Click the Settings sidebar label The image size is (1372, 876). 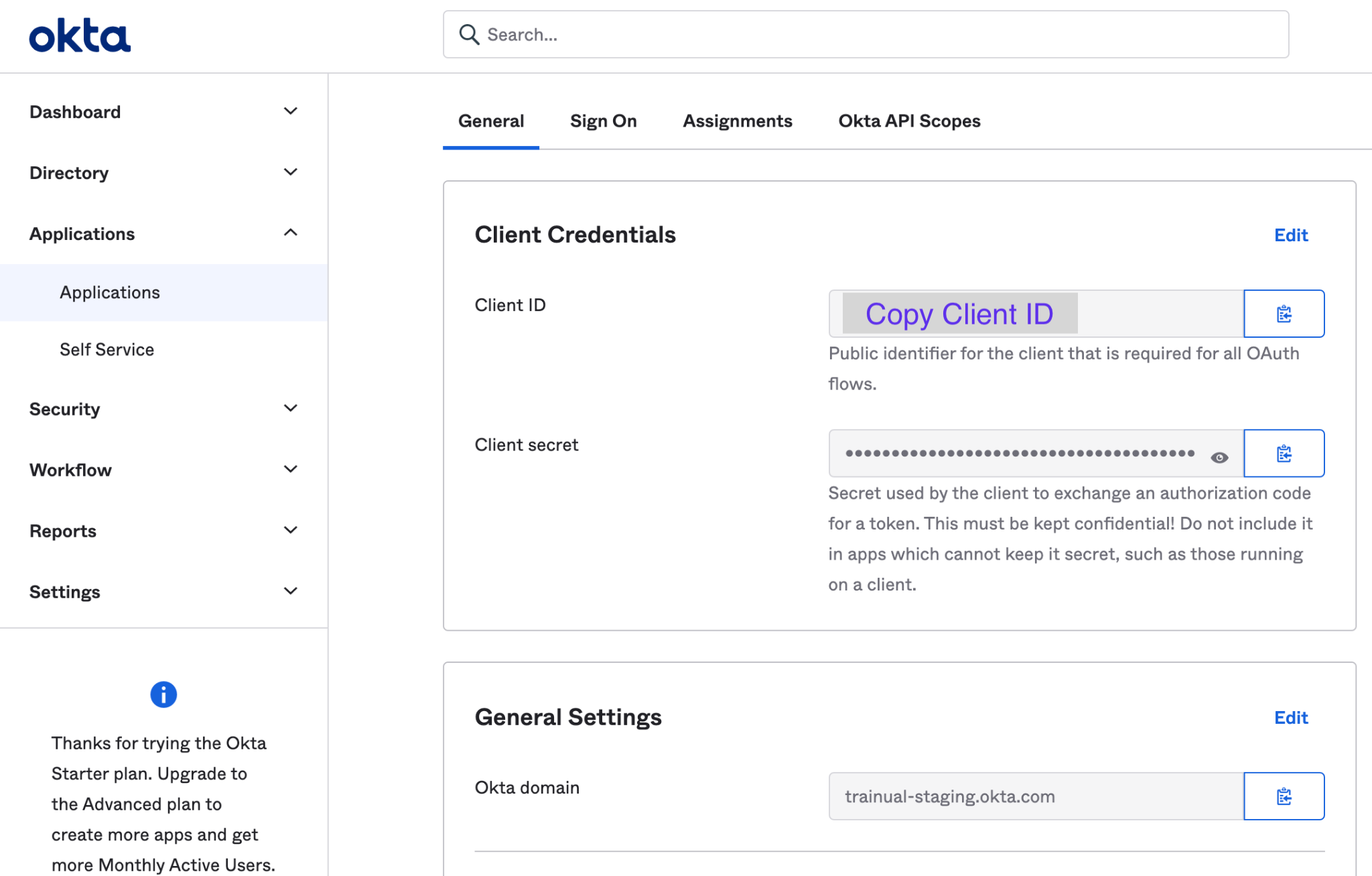(x=65, y=592)
